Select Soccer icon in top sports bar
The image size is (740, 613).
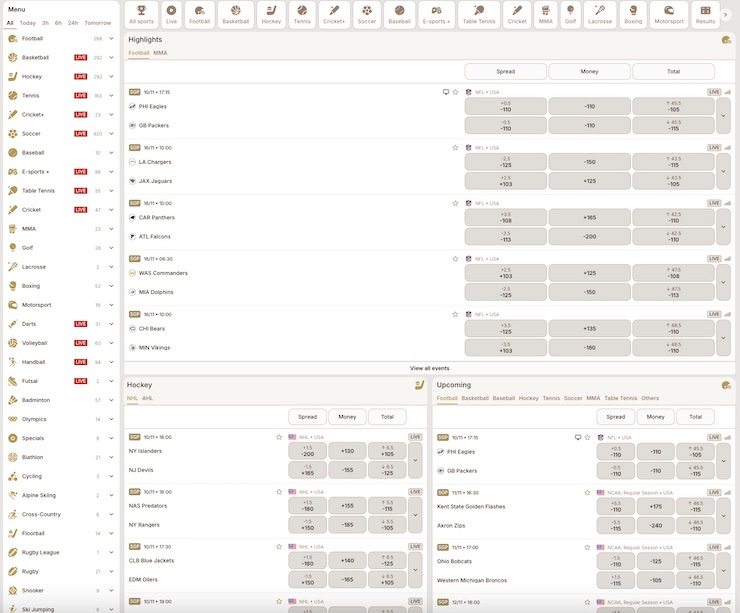(x=367, y=15)
